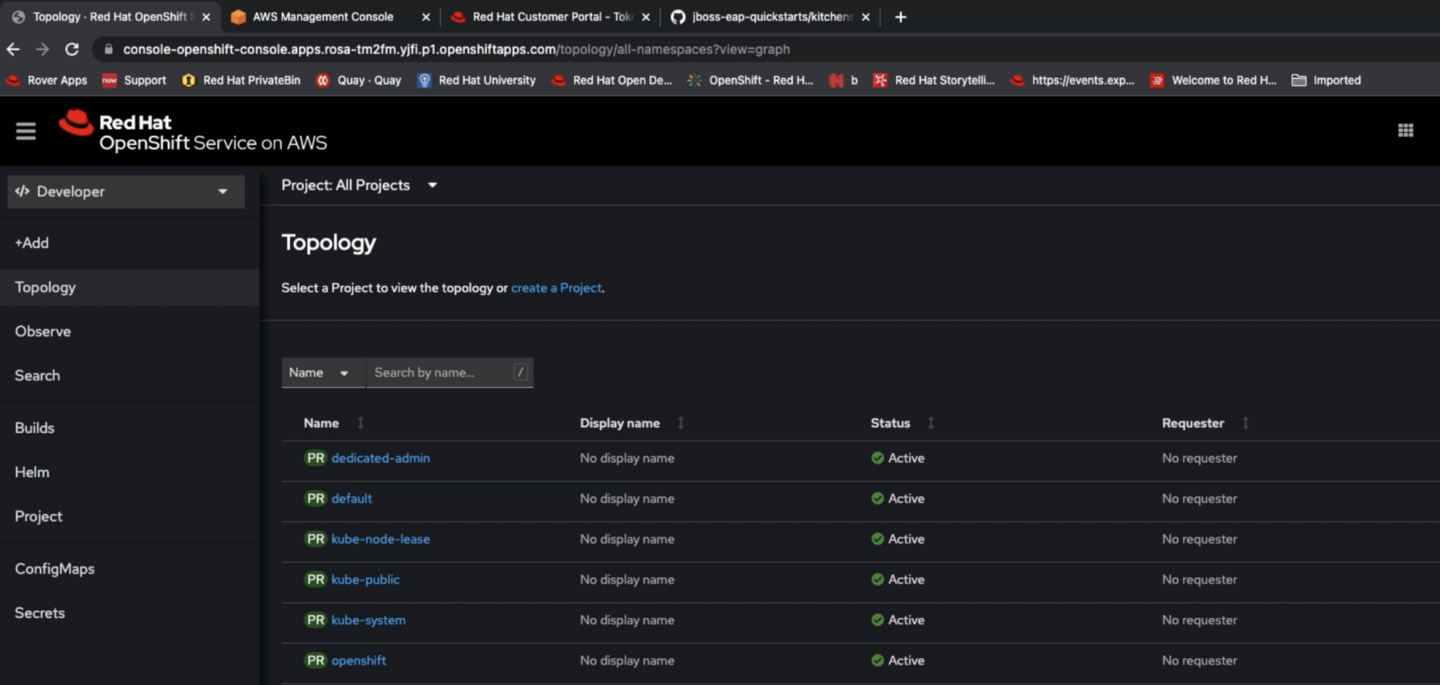
Task: Sort projects by Name column arrows
Action: [361, 423]
